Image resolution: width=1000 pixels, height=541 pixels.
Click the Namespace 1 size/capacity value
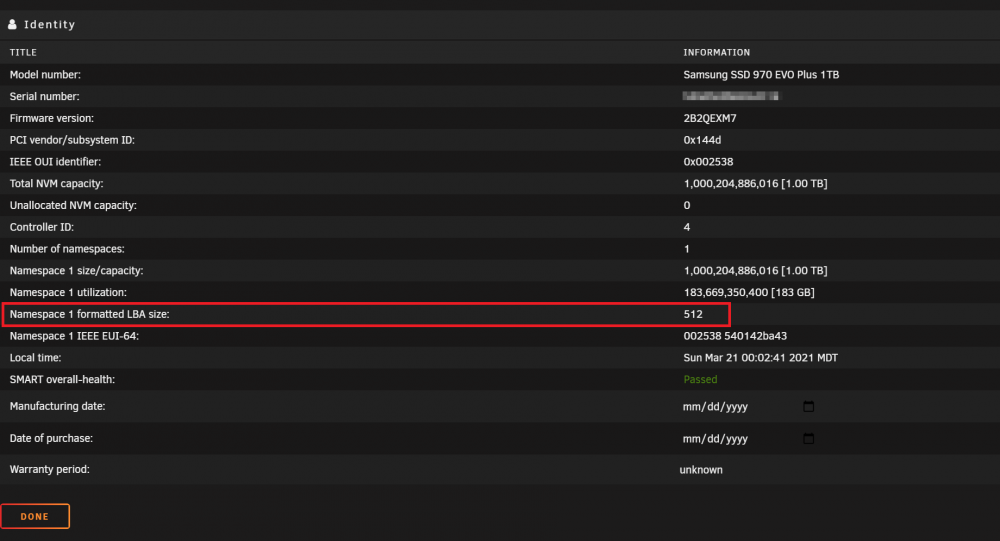coord(755,270)
